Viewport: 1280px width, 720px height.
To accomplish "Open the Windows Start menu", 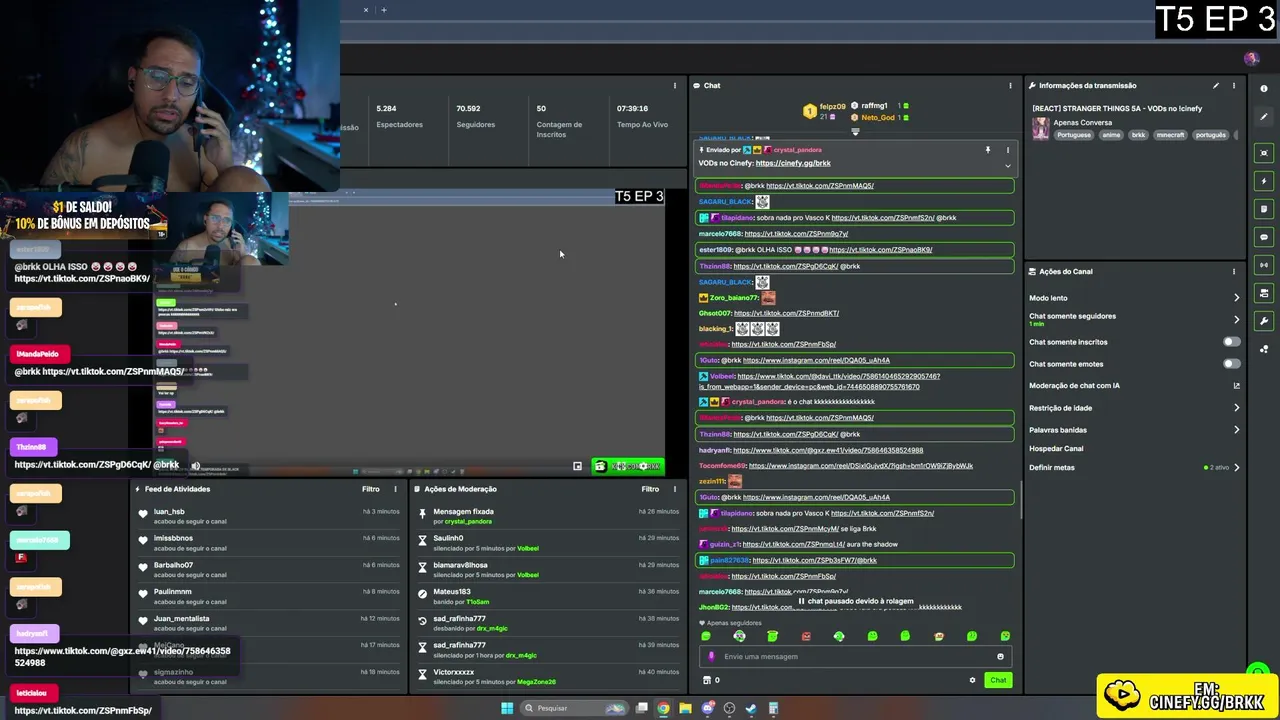I will coord(507,708).
